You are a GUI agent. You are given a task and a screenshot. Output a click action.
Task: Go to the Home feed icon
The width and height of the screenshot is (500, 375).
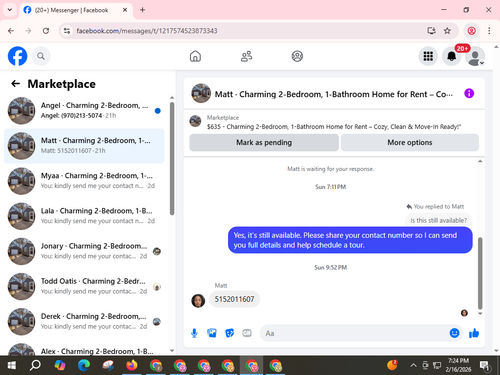(x=195, y=56)
